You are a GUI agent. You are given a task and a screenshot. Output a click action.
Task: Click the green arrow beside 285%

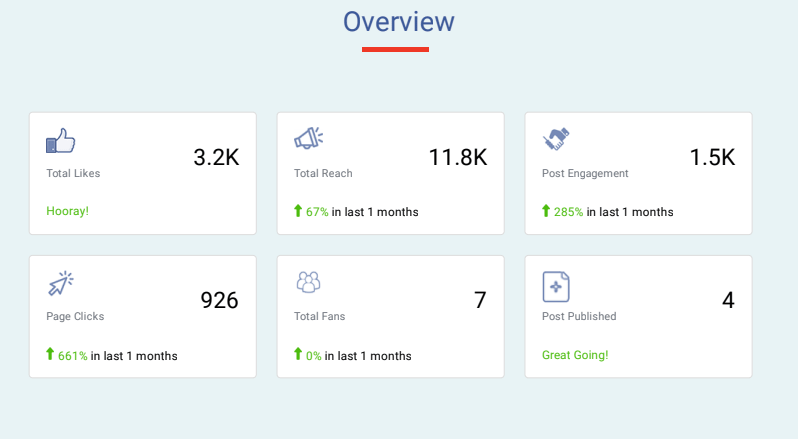[x=546, y=211]
